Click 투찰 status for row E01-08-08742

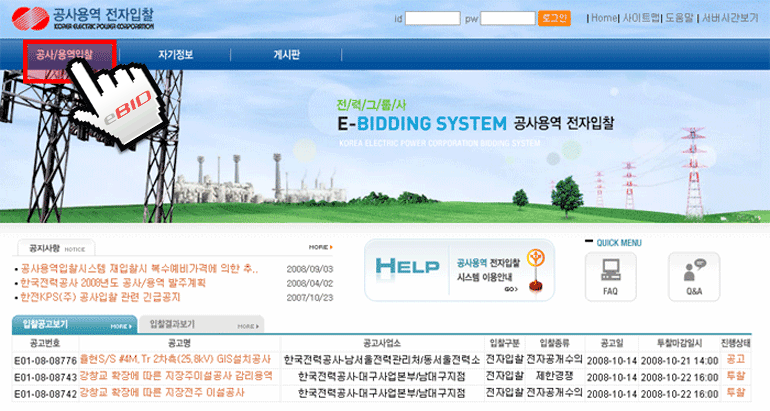736,393
